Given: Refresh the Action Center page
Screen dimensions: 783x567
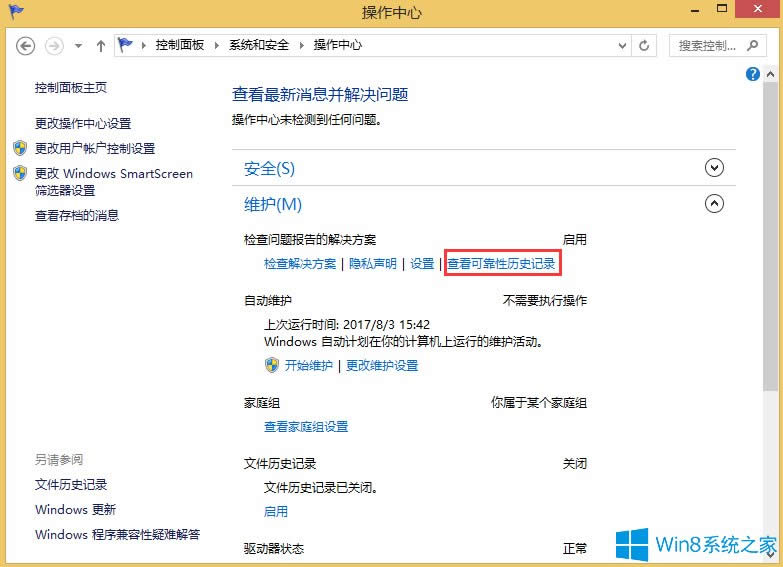Looking at the screenshot, I should point(644,46).
